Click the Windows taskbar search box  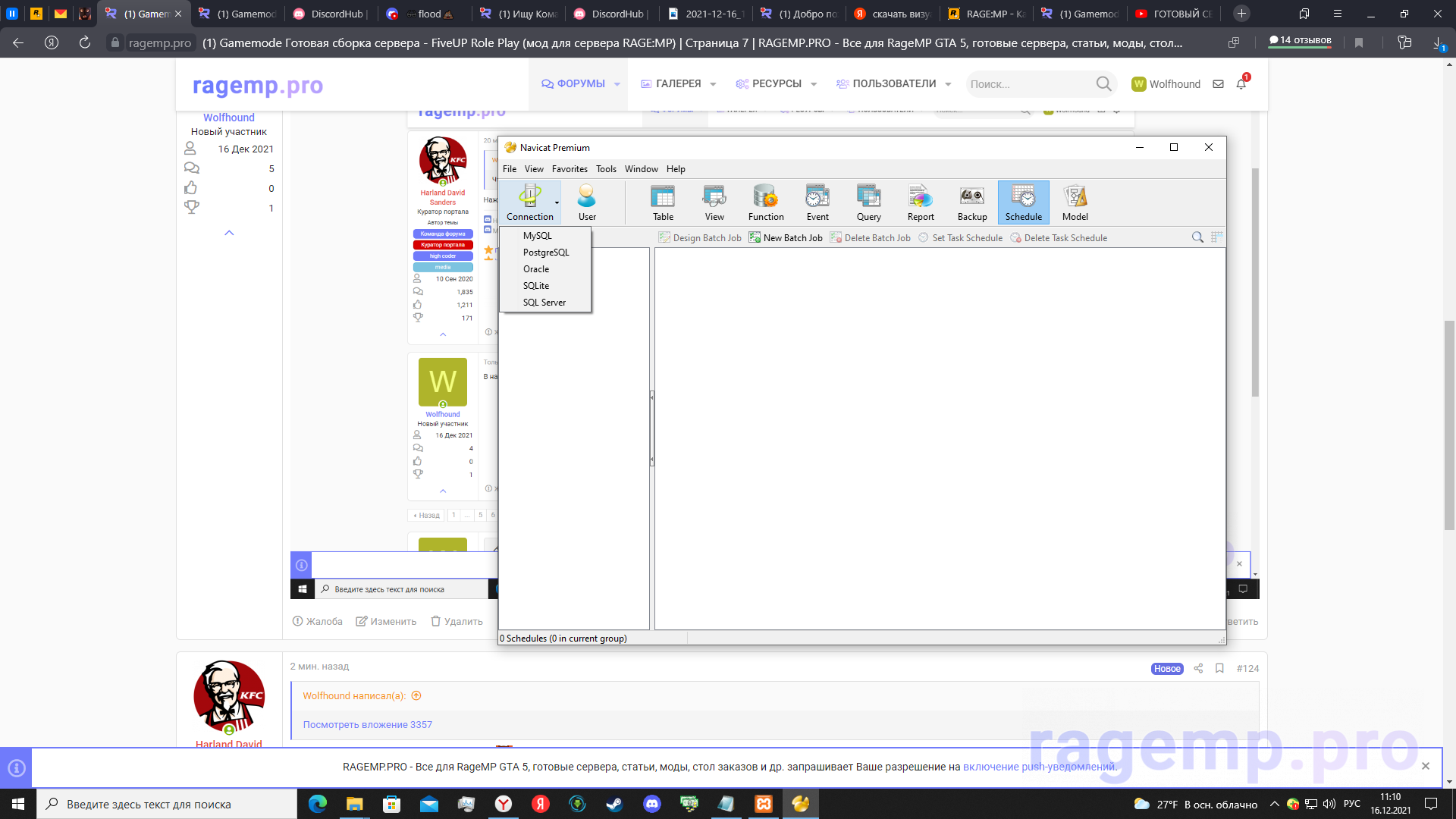tap(167, 804)
